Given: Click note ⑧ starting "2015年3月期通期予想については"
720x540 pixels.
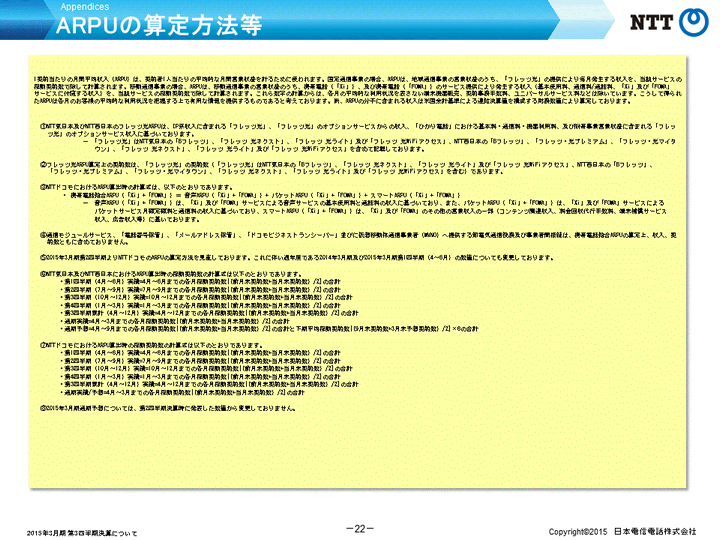Looking at the screenshot, I should pos(168,408).
